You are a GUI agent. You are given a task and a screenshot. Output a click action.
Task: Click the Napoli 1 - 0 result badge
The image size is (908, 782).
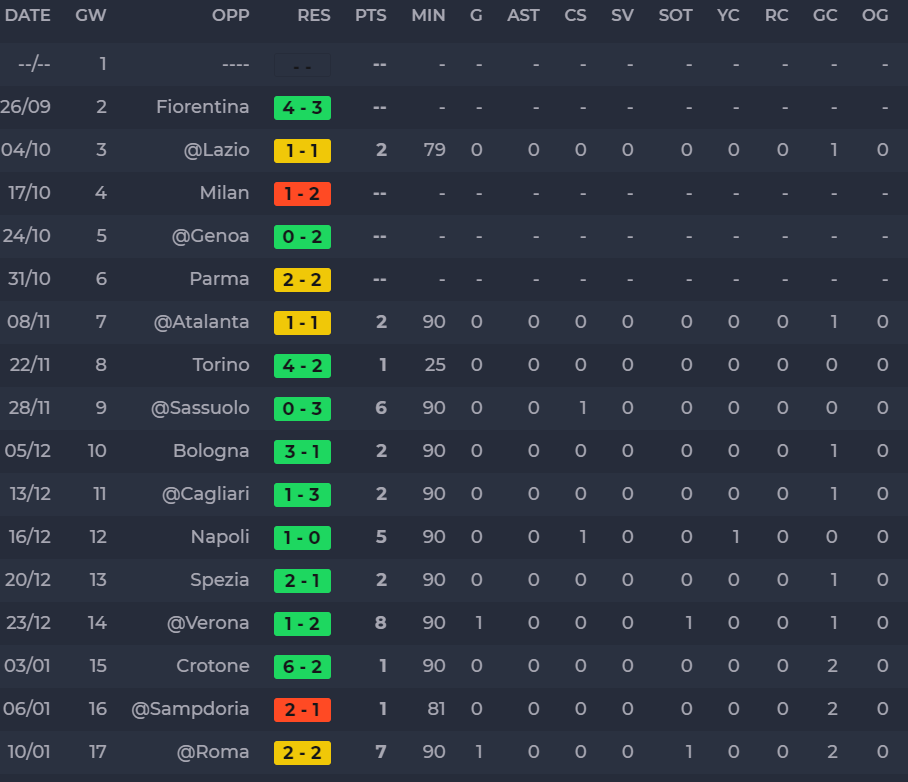302,538
